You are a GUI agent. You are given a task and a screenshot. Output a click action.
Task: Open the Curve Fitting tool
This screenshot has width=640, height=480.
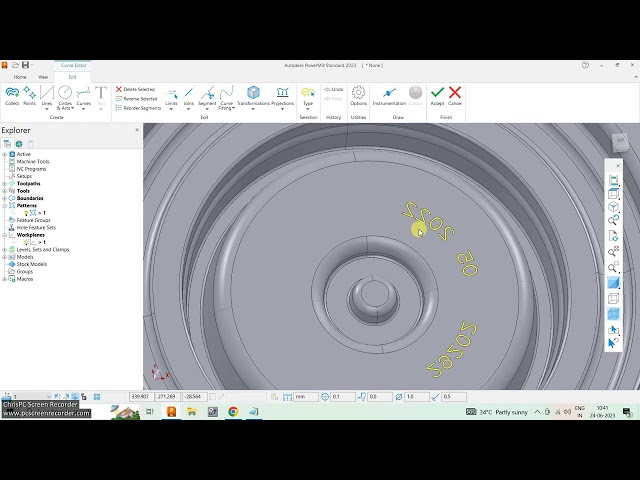click(227, 97)
